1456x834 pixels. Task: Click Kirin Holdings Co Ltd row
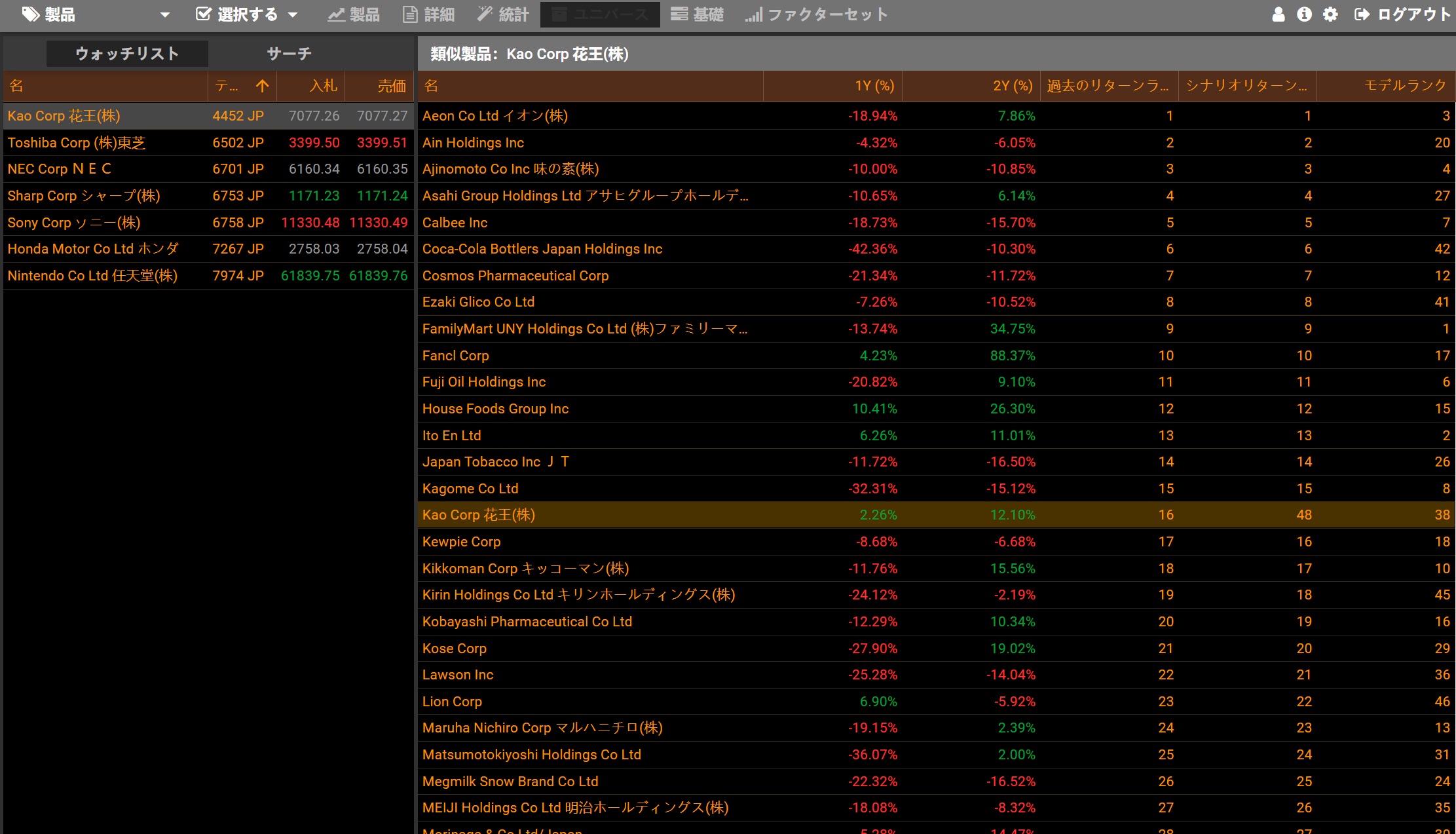click(x=936, y=595)
